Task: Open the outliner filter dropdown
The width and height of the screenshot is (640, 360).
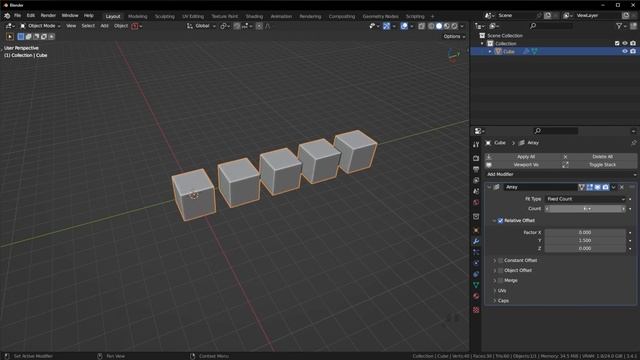Action: pos(621,26)
